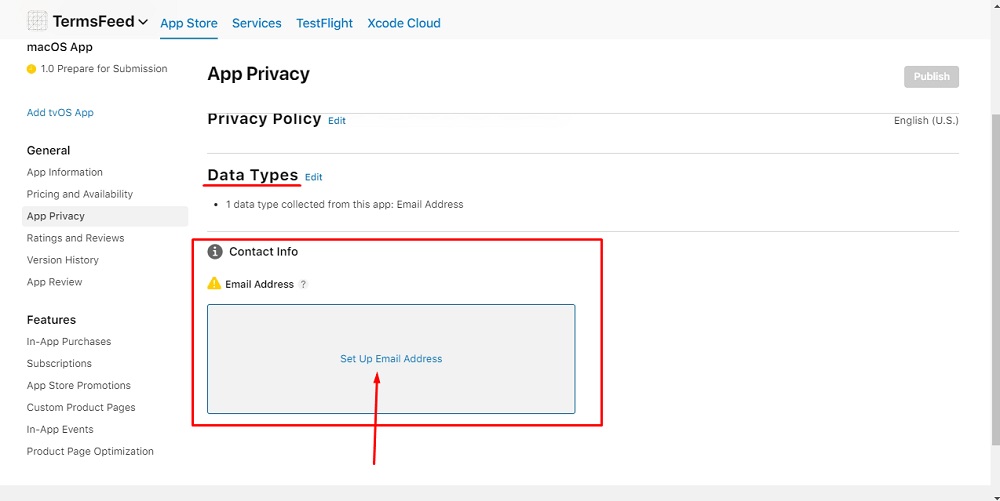1000x501 pixels.
Task: Click the Contact Info information icon
Action: pos(215,252)
